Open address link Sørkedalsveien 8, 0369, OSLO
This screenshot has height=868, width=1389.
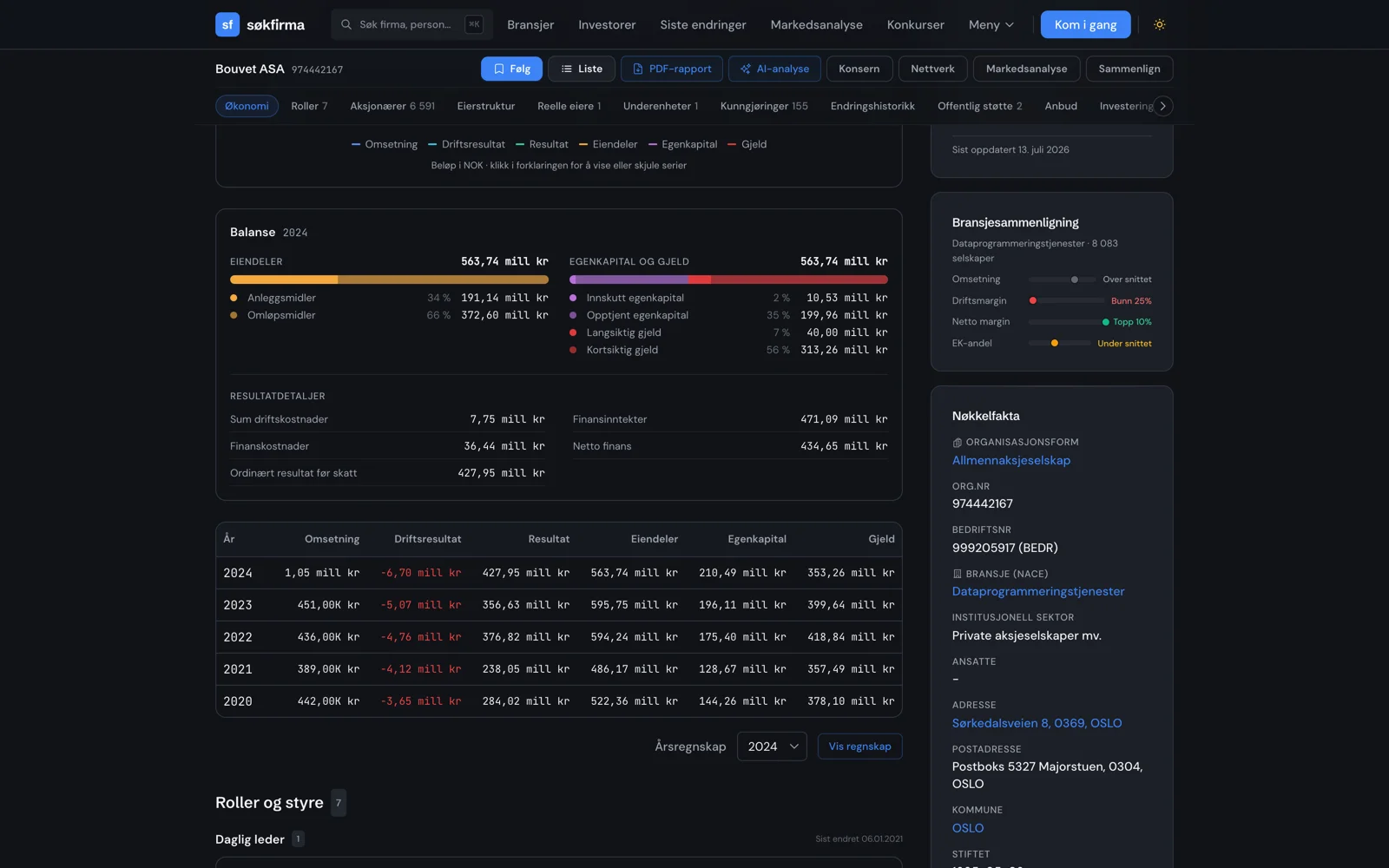coord(1037,723)
